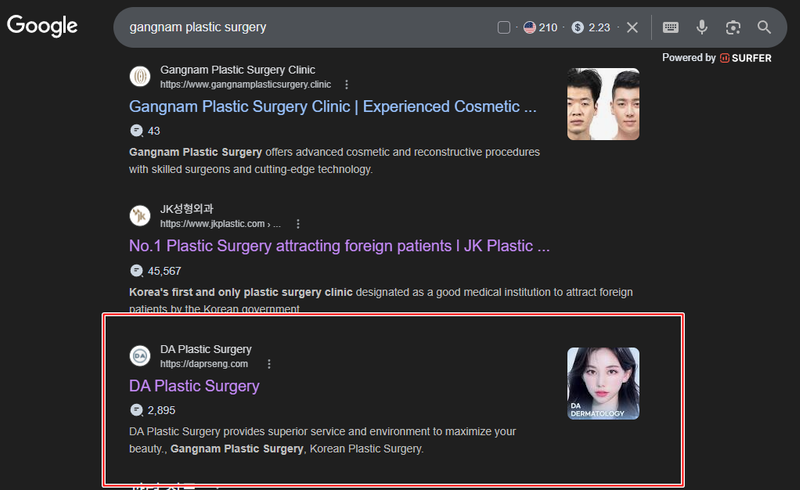The image size is (800, 490).
Task: Start voice search with microphone icon
Action: point(702,27)
